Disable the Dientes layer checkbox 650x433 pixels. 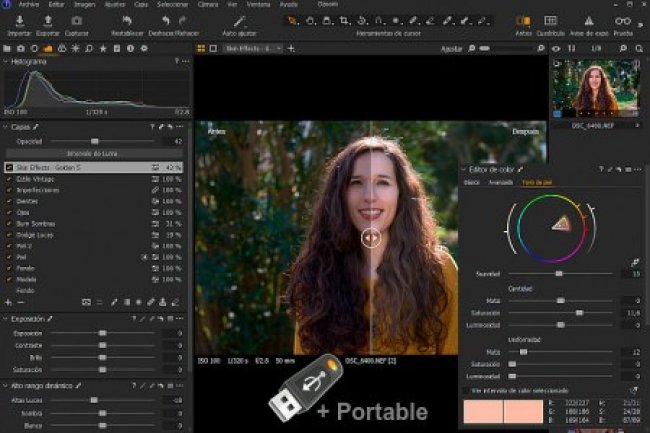(x=9, y=199)
